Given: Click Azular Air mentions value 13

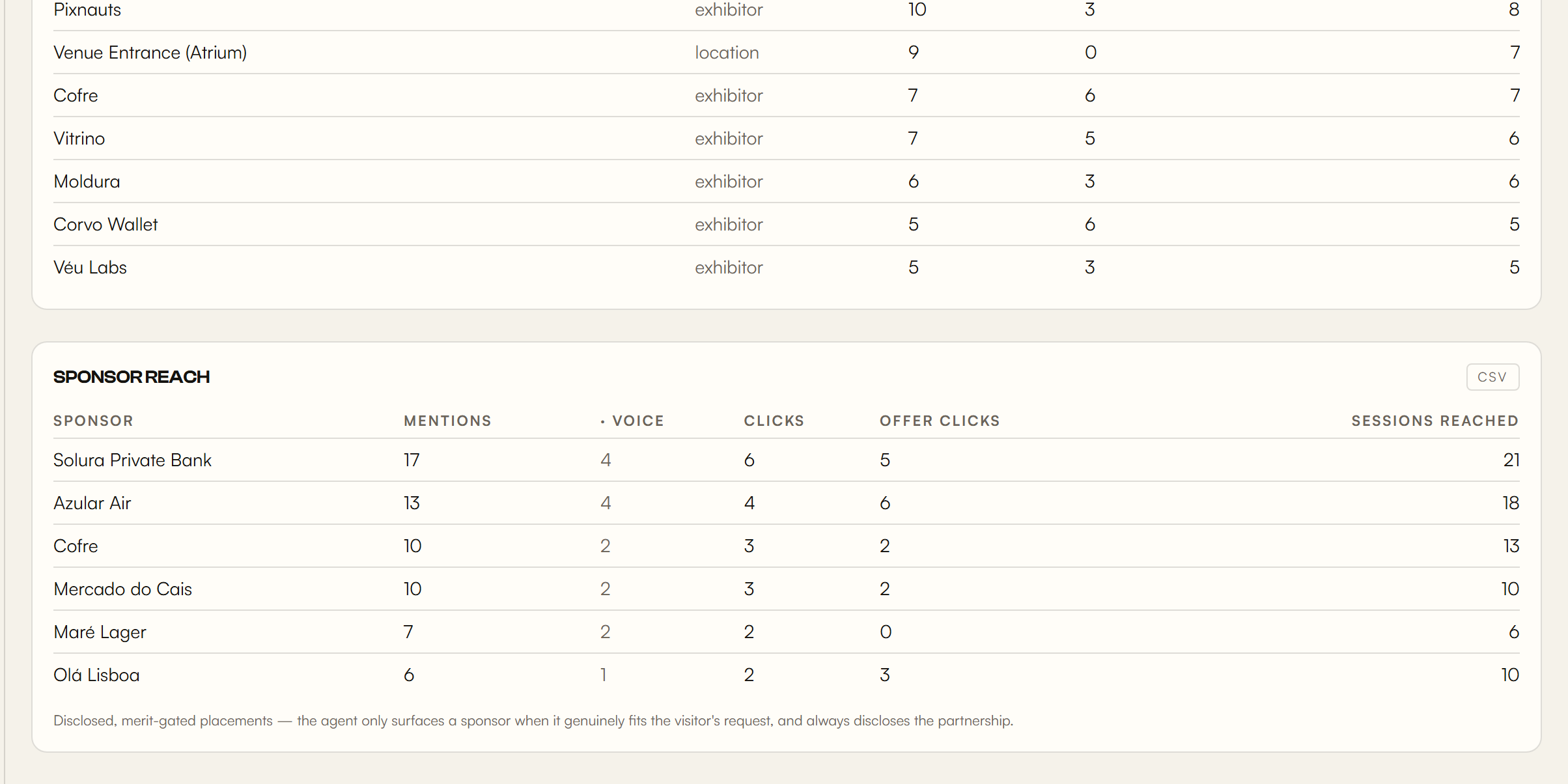Looking at the screenshot, I should (412, 503).
